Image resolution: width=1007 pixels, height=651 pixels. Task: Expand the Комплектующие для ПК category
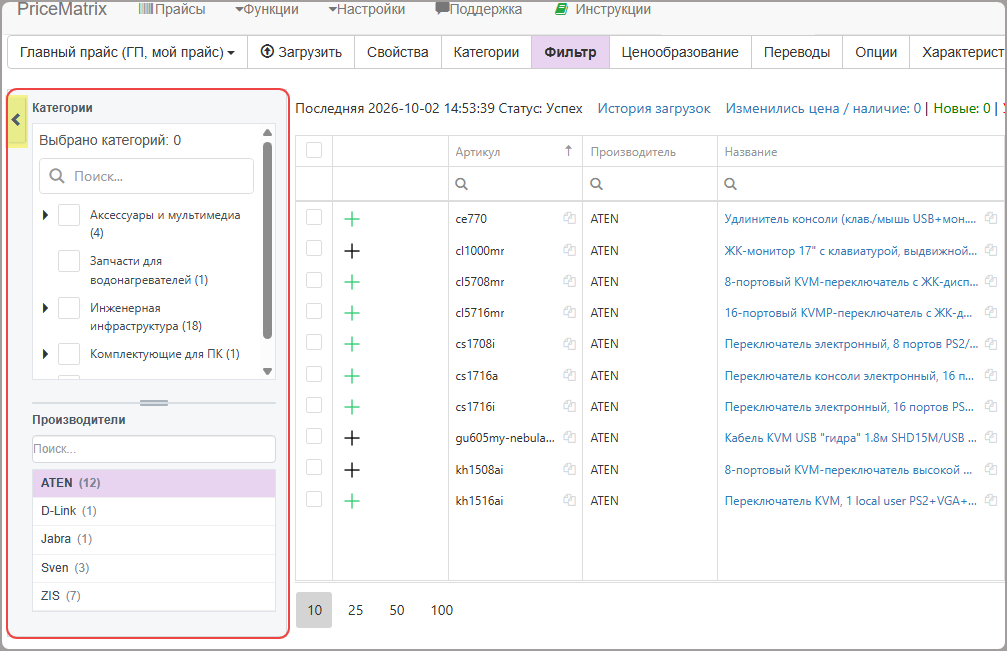[x=45, y=354]
